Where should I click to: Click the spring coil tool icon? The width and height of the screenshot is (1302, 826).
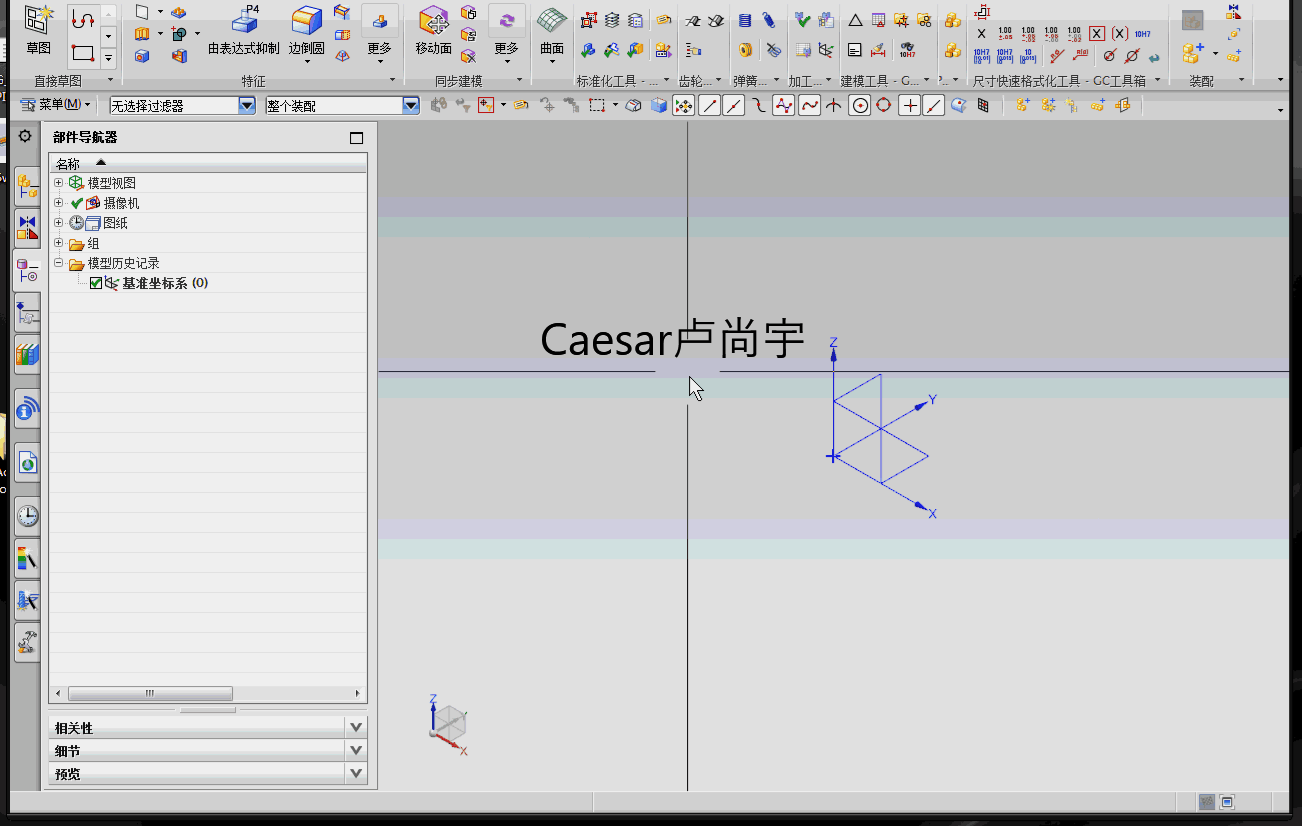[x=744, y=20]
